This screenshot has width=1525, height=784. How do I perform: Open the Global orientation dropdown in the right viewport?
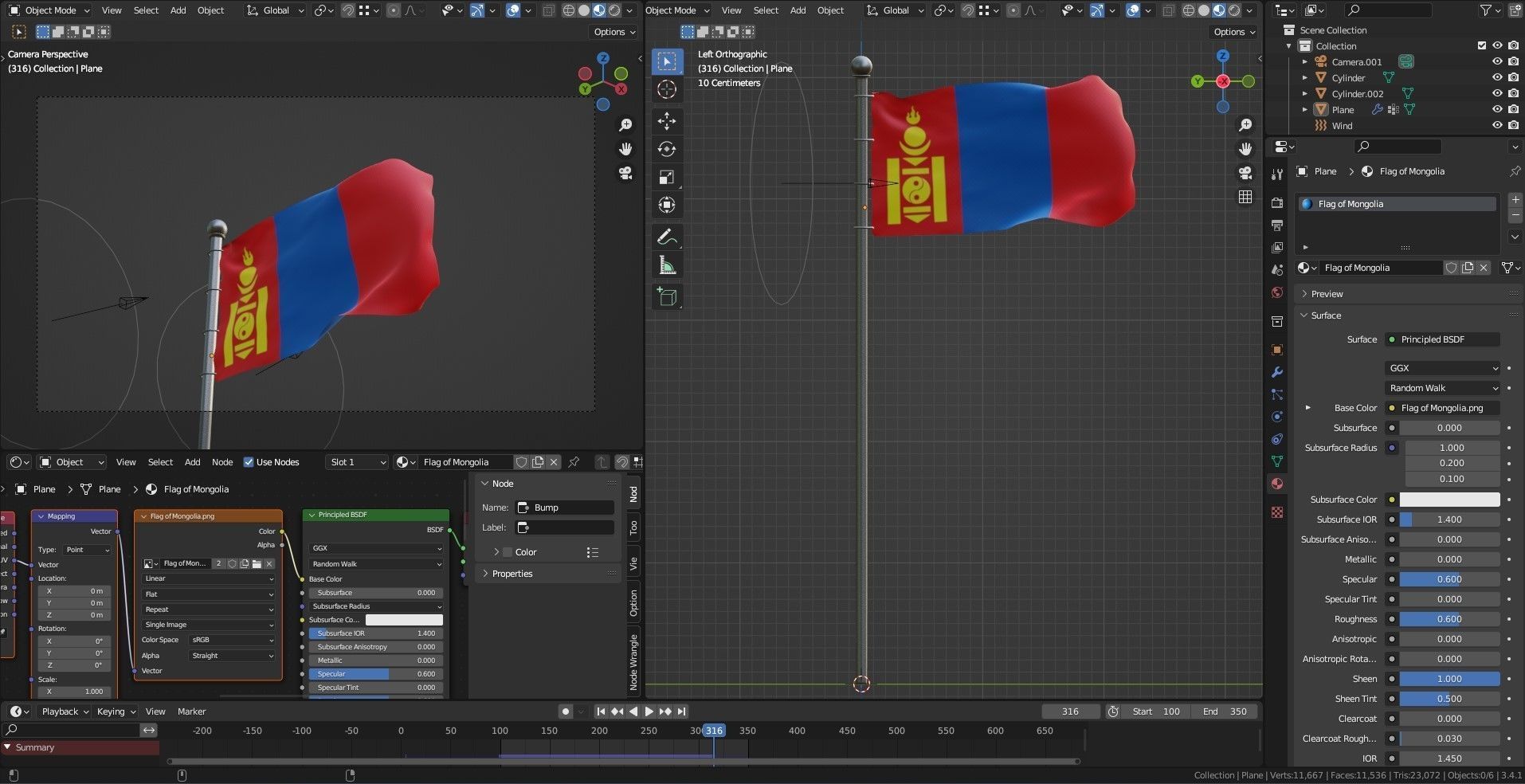coord(895,10)
